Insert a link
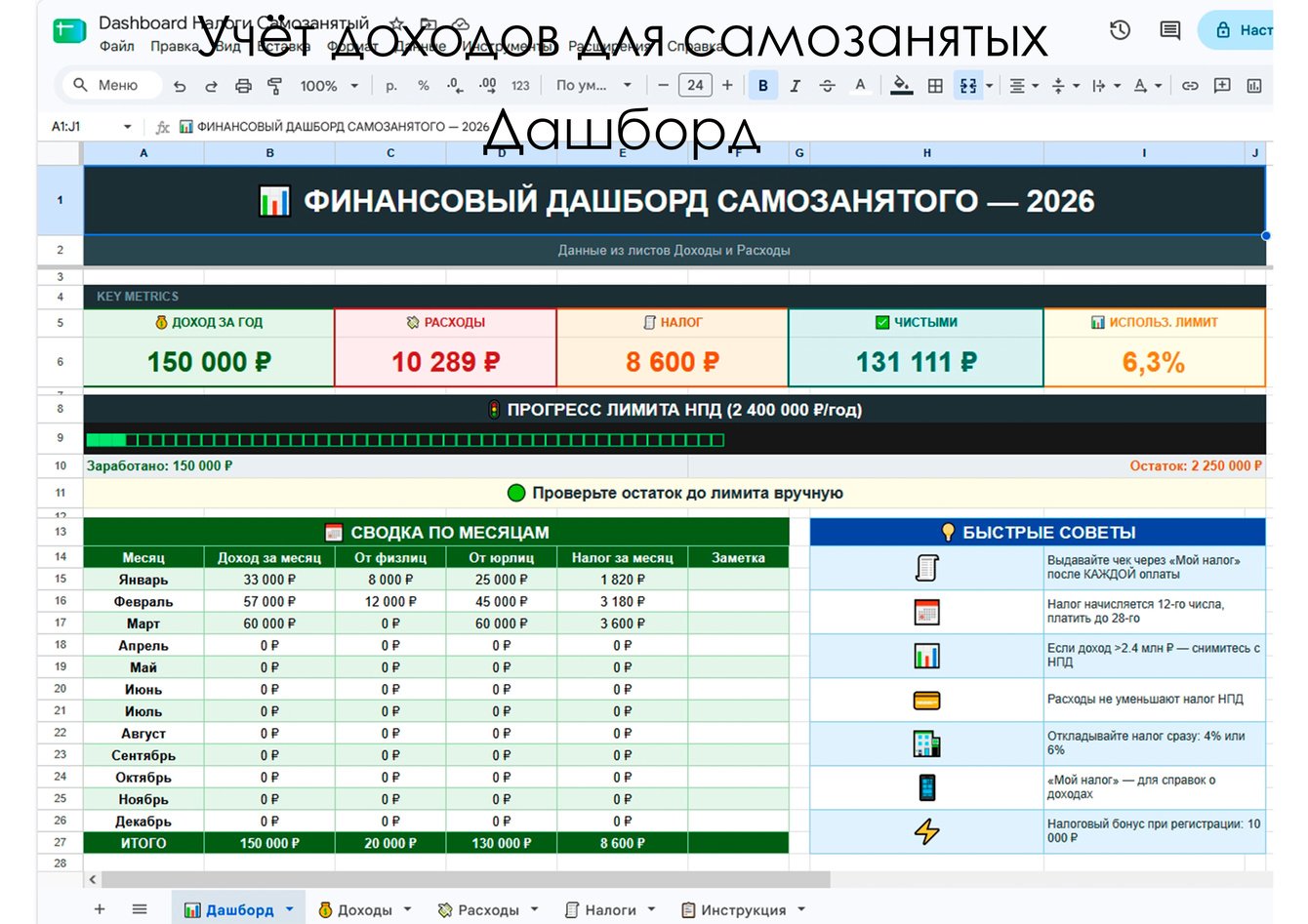This screenshot has height=924, width=1308. pyautogui.click(x=1190, y=86)
